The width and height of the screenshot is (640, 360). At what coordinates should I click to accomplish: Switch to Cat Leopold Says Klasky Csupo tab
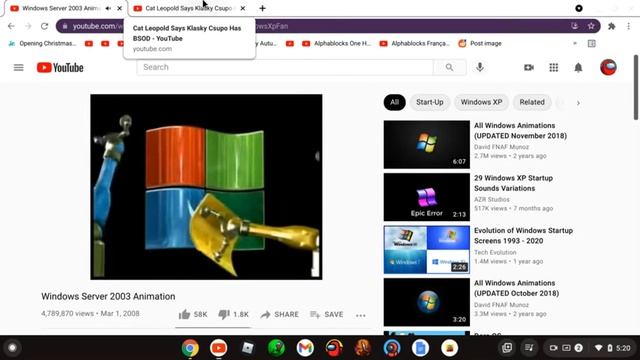(189, 8)
